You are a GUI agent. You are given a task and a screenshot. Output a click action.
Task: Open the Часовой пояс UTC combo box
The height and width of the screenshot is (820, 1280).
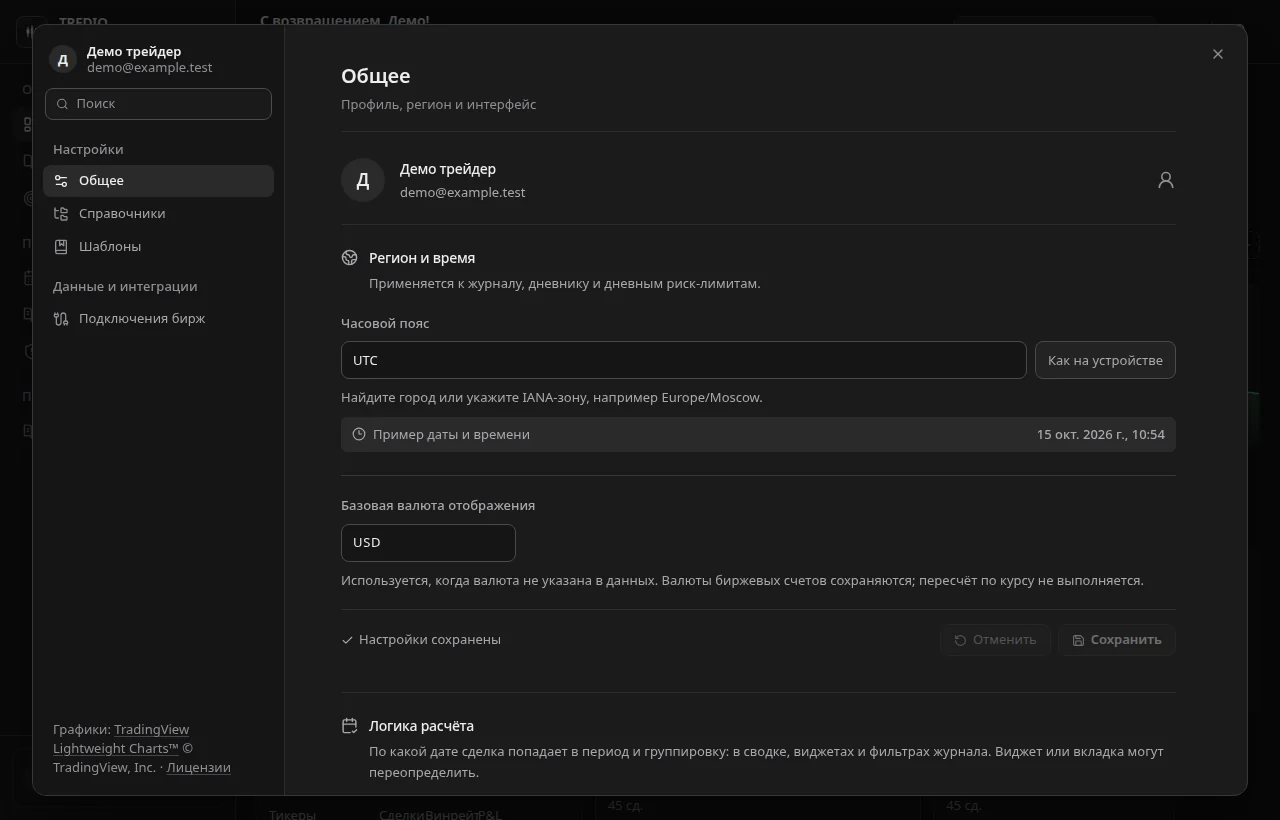684,361
